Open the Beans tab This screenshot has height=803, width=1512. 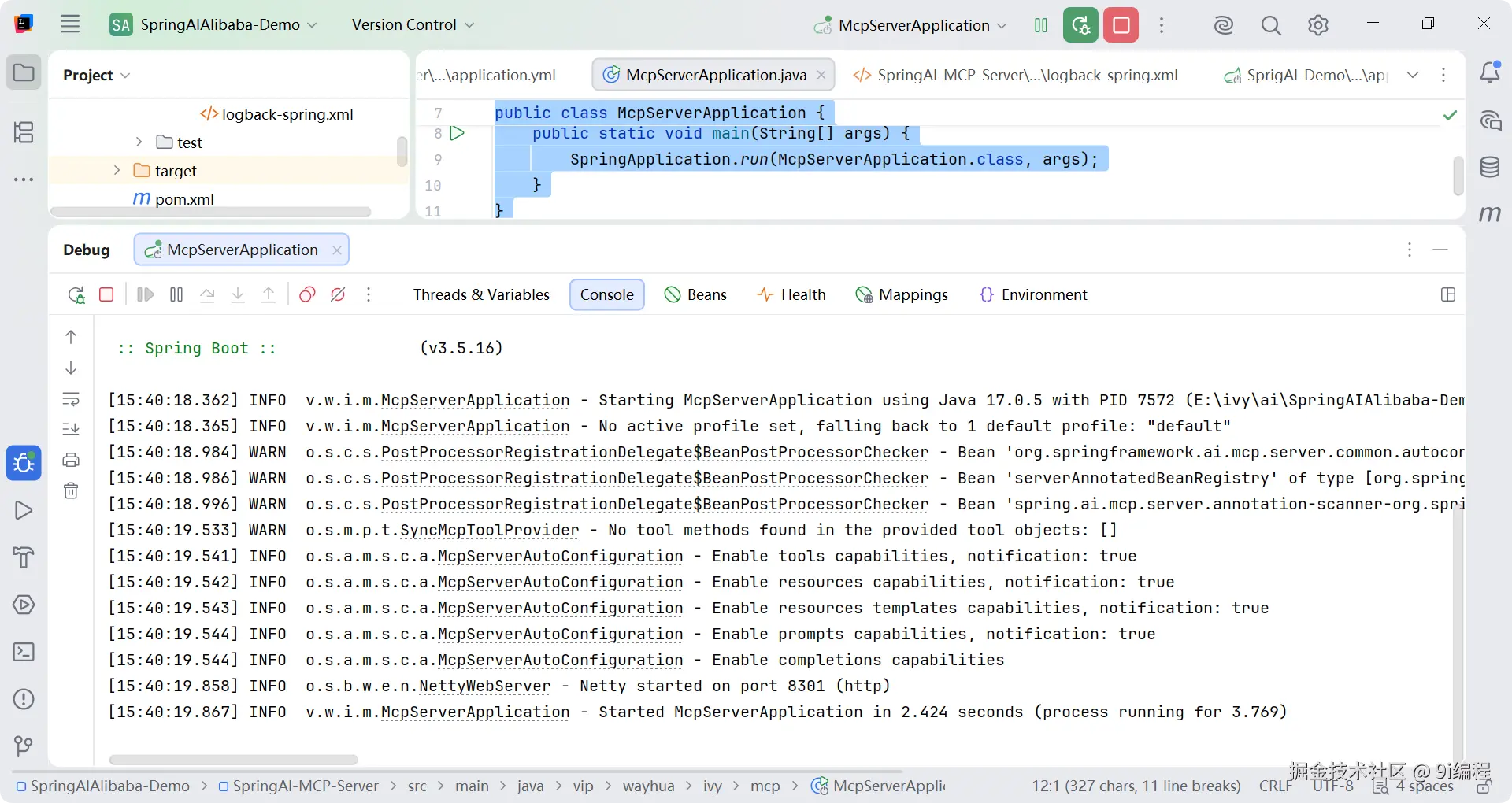pyautogui.click(x=695, y=294)
